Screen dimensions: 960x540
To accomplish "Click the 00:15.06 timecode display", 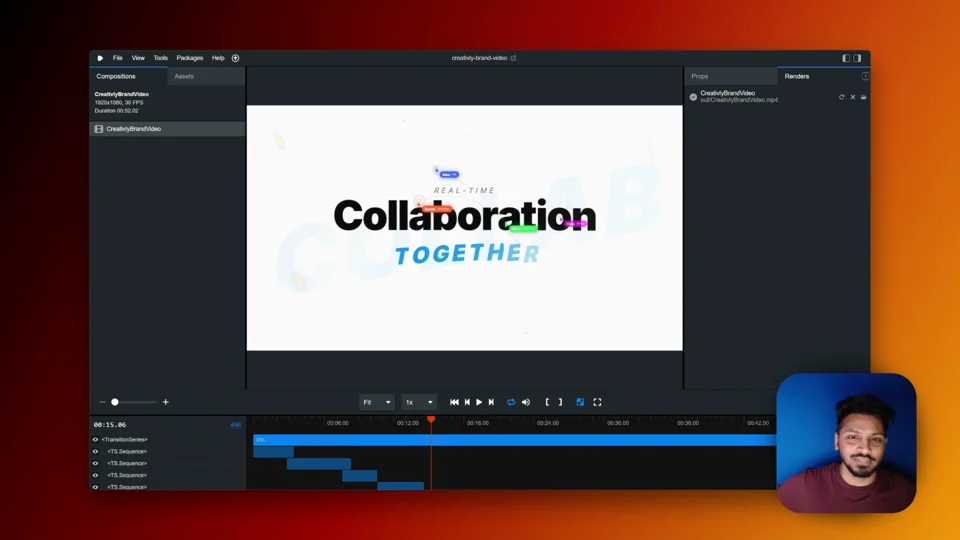I will [x=110, y=424].
